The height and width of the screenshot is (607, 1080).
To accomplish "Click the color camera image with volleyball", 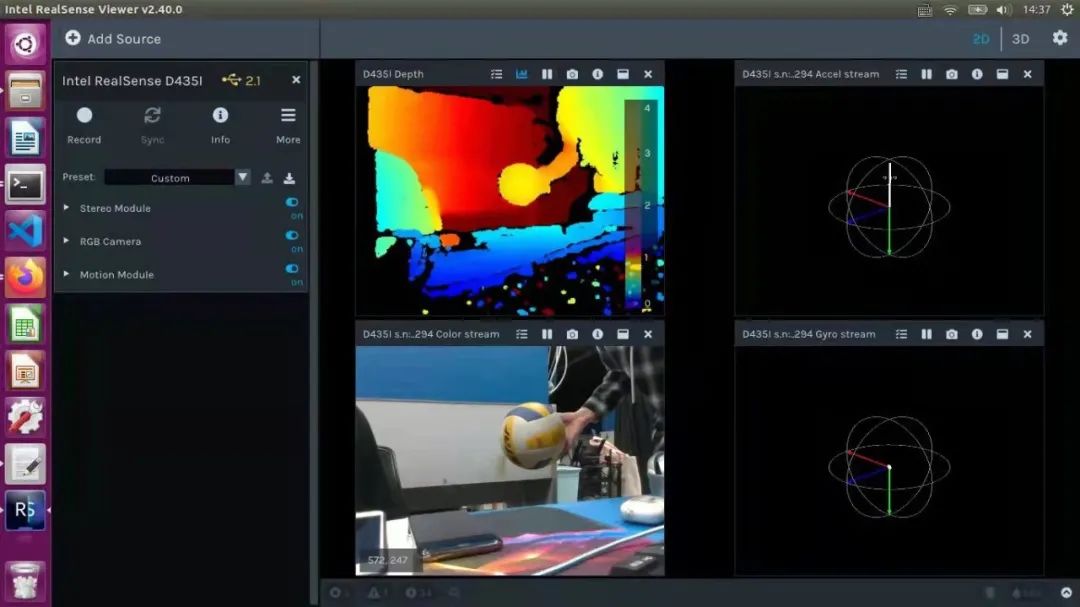I will pos(510,461).
